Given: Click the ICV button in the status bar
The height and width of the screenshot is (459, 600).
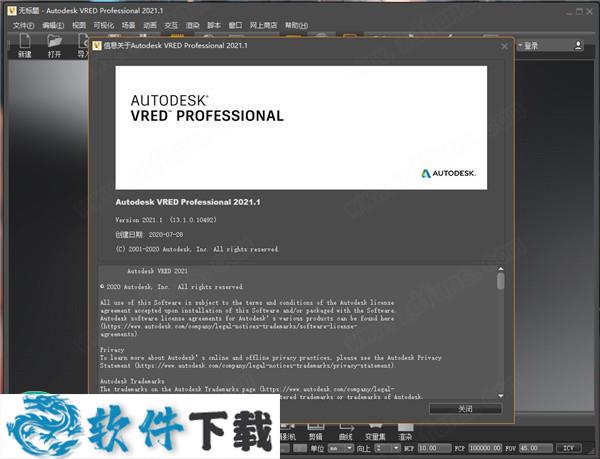Looking at the screenshot, I should coord(569,448).
